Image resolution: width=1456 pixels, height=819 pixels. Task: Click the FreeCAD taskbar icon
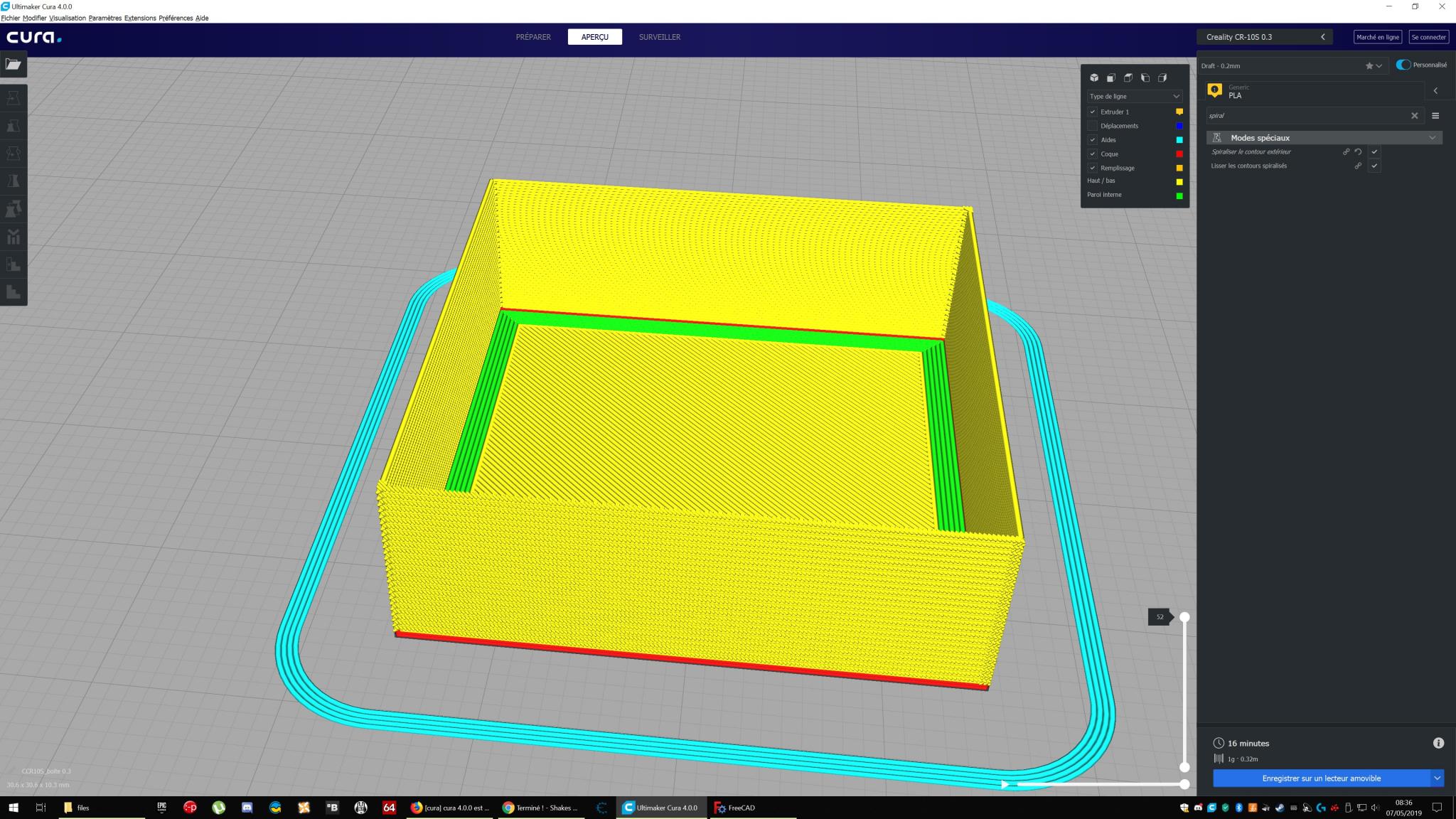tap(736, 808)
